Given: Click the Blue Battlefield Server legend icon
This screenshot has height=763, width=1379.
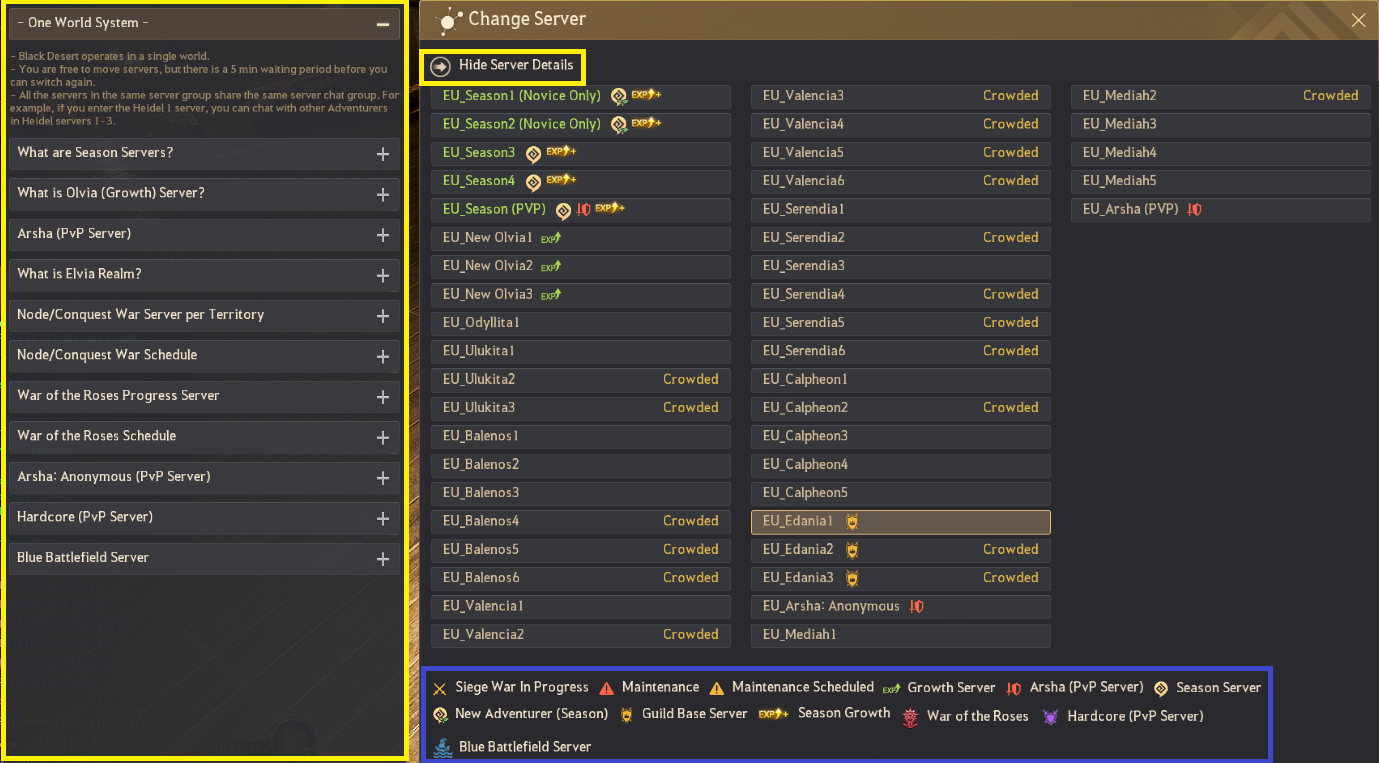Looking at the screenshot, I should pyautogui.click(x=442, y=746).
